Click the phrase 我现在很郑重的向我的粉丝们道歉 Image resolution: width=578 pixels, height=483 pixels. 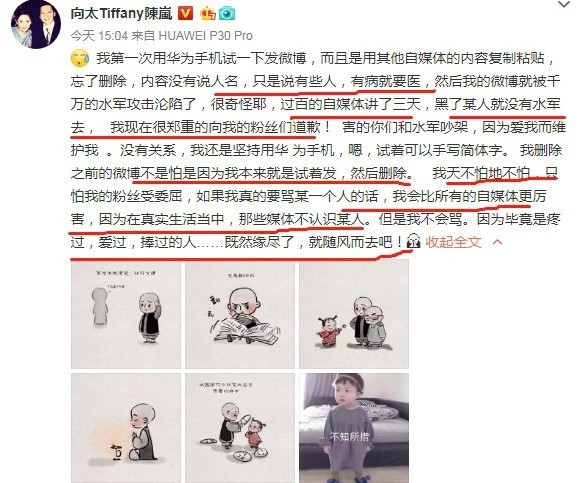pos(216,128)
